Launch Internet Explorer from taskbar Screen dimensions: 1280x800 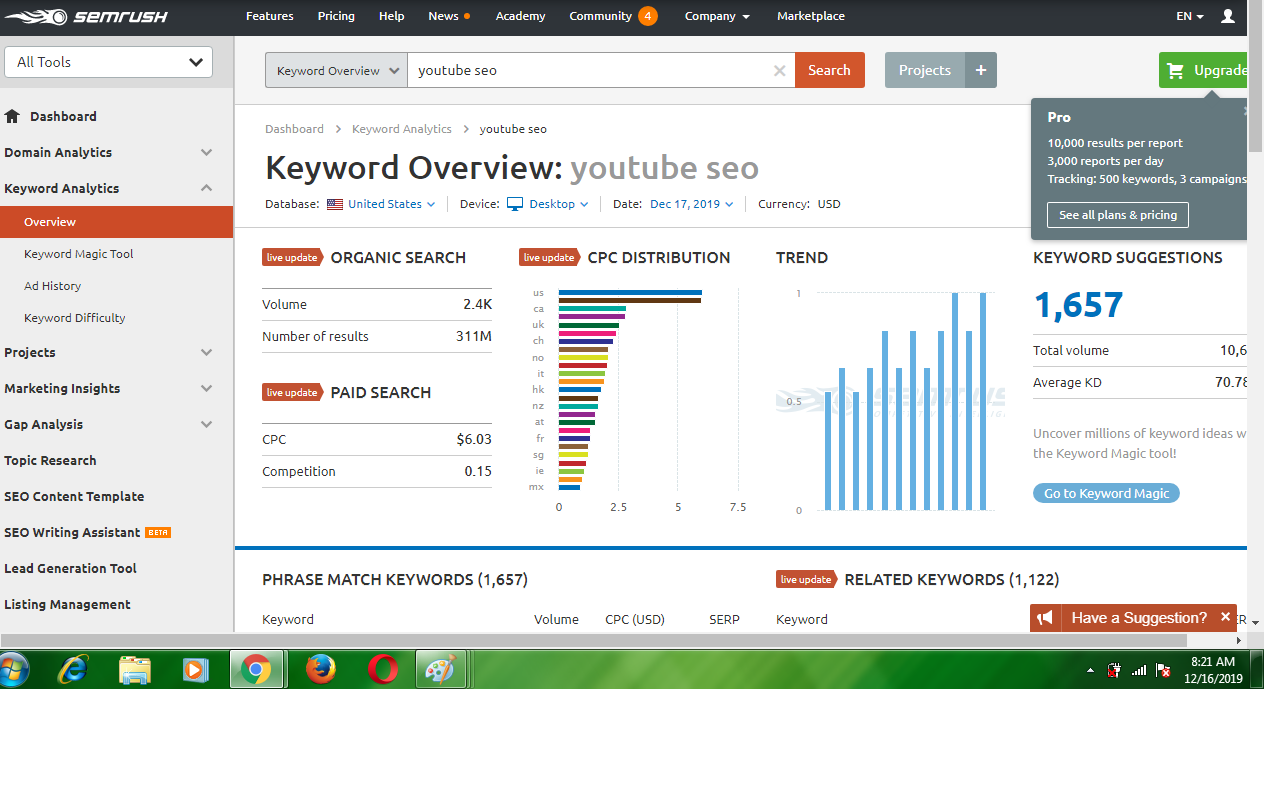pos(73,669)
